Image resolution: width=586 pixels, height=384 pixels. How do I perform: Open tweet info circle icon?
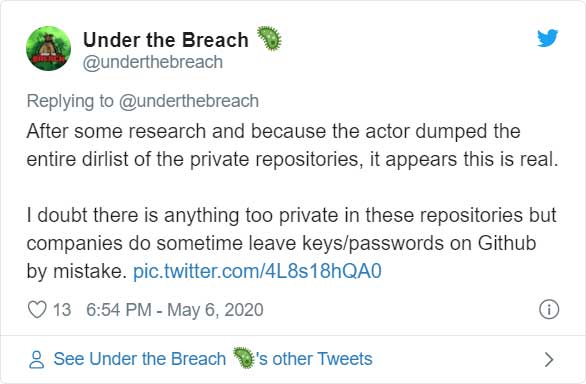click(x=549, y=310)
